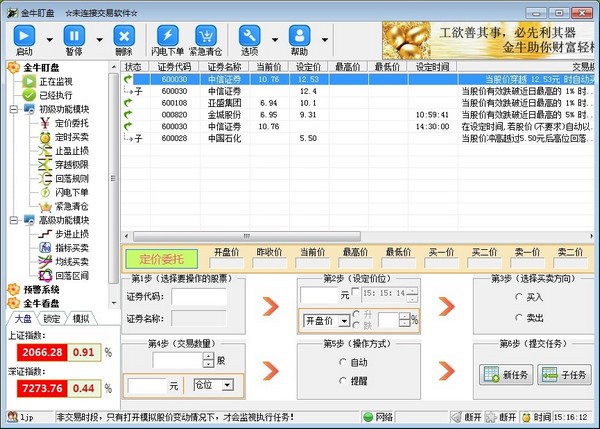Screen dimensions: 600x429
Task: Click the 紧急清仓 shopping cart toolbar icon
Action: pyautogui.click(x=205, y=36)
